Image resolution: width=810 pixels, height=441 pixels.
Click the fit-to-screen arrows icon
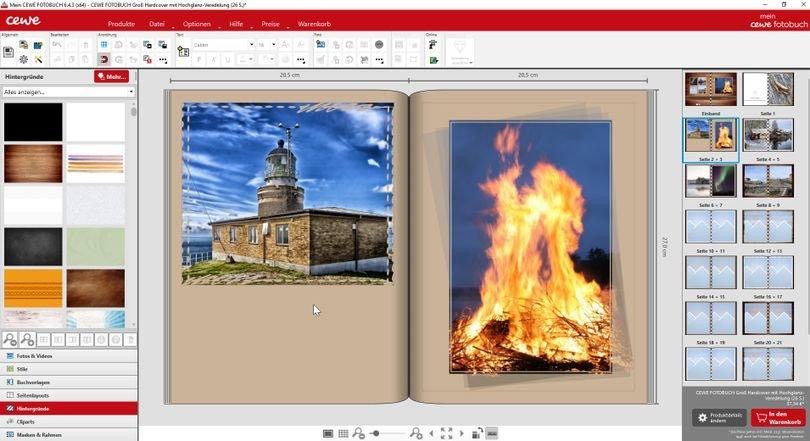pos(446,433)
